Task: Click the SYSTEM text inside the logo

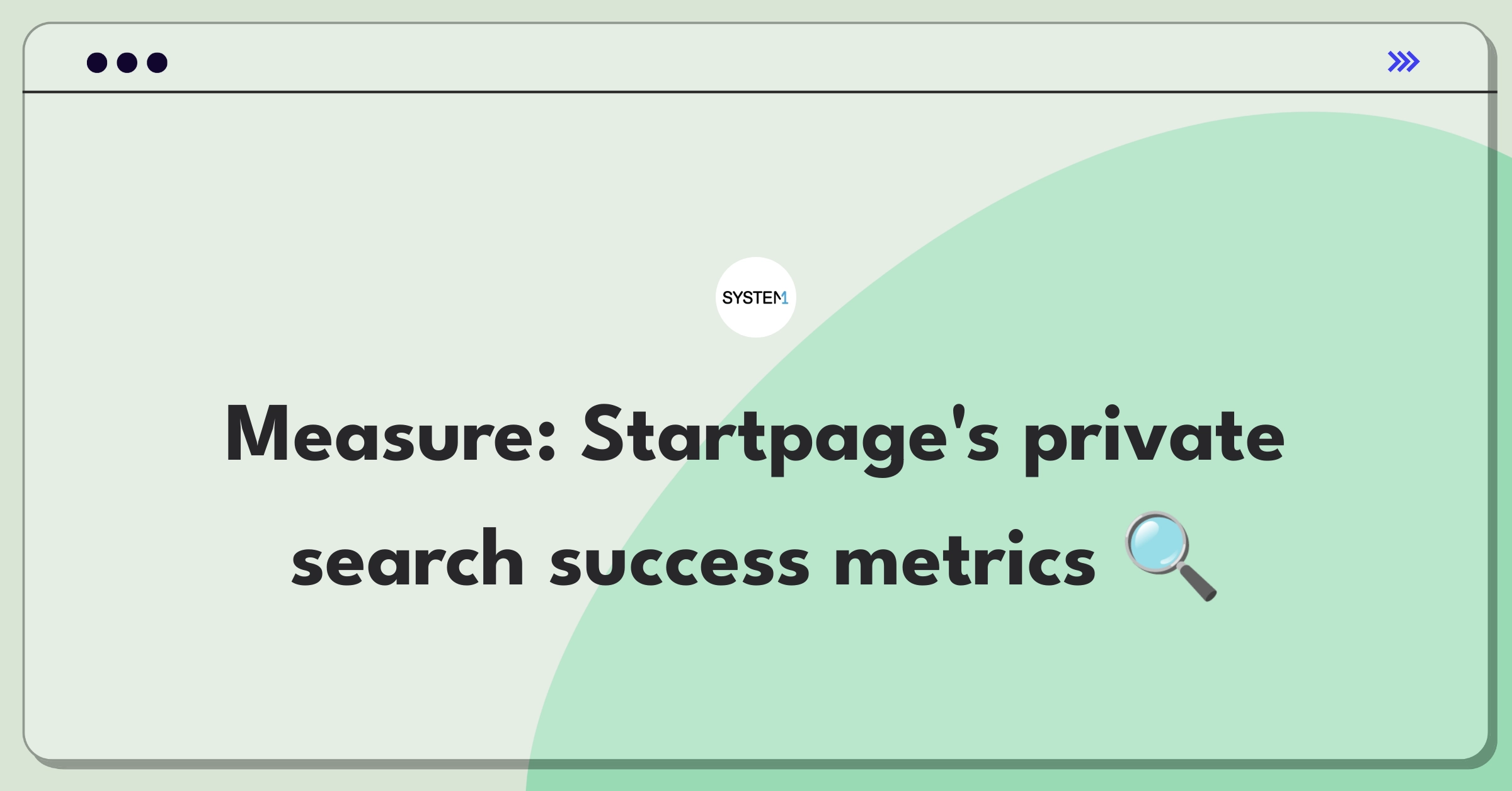Action: click(752, 298)
